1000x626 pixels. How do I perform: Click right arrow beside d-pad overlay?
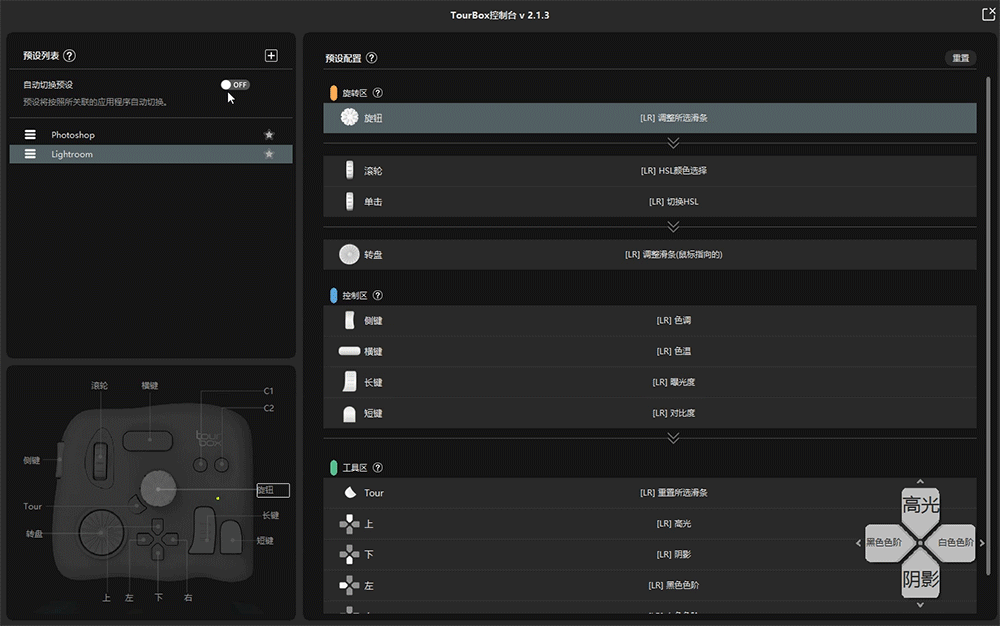(982, 543)
